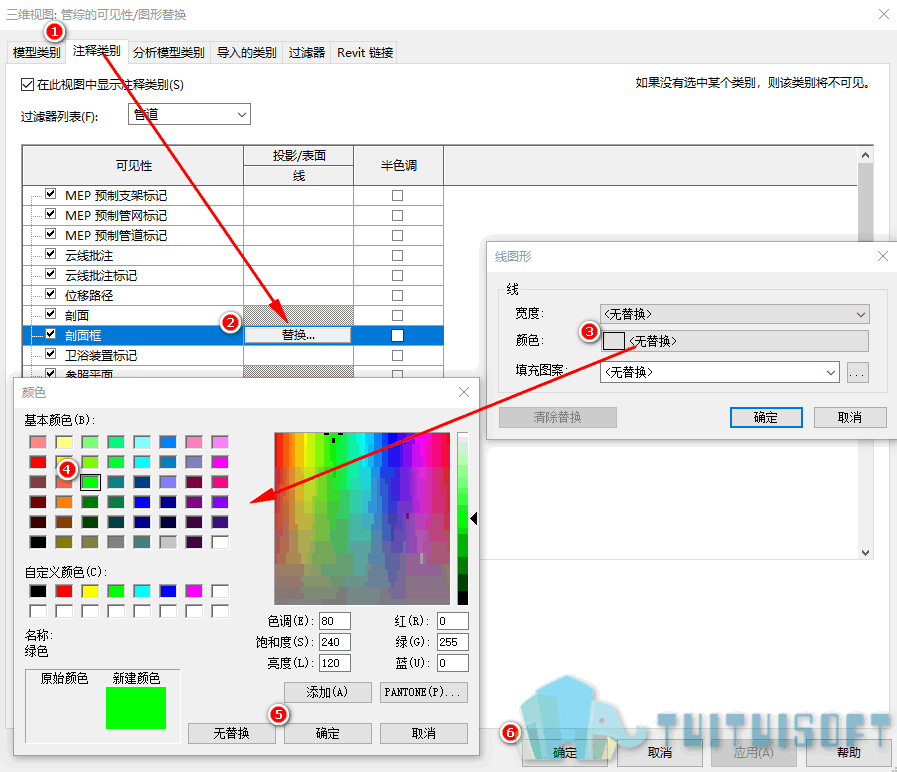The width and height of the screenshot is (897, 772).
Task: Click 取消 in main visibility dialog
Action: [x=660, y=753]
